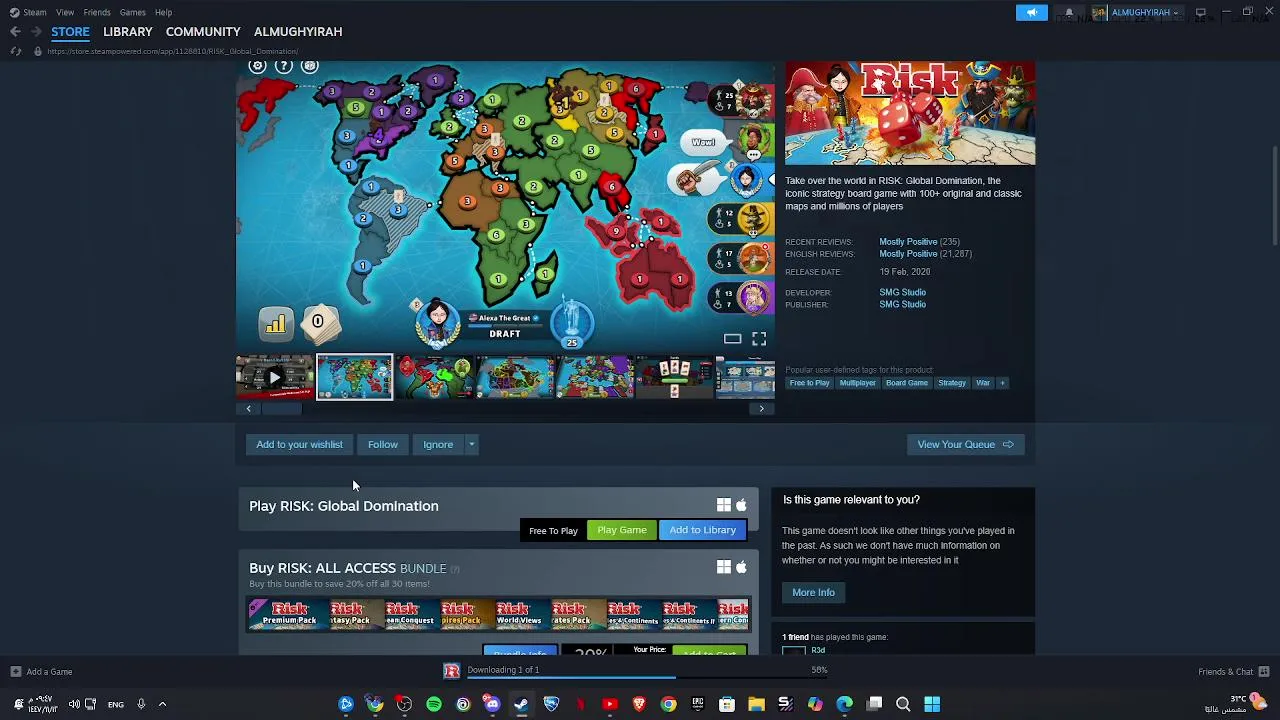
Task: Open the SMG Studio developer link
Action: [902, 293]
